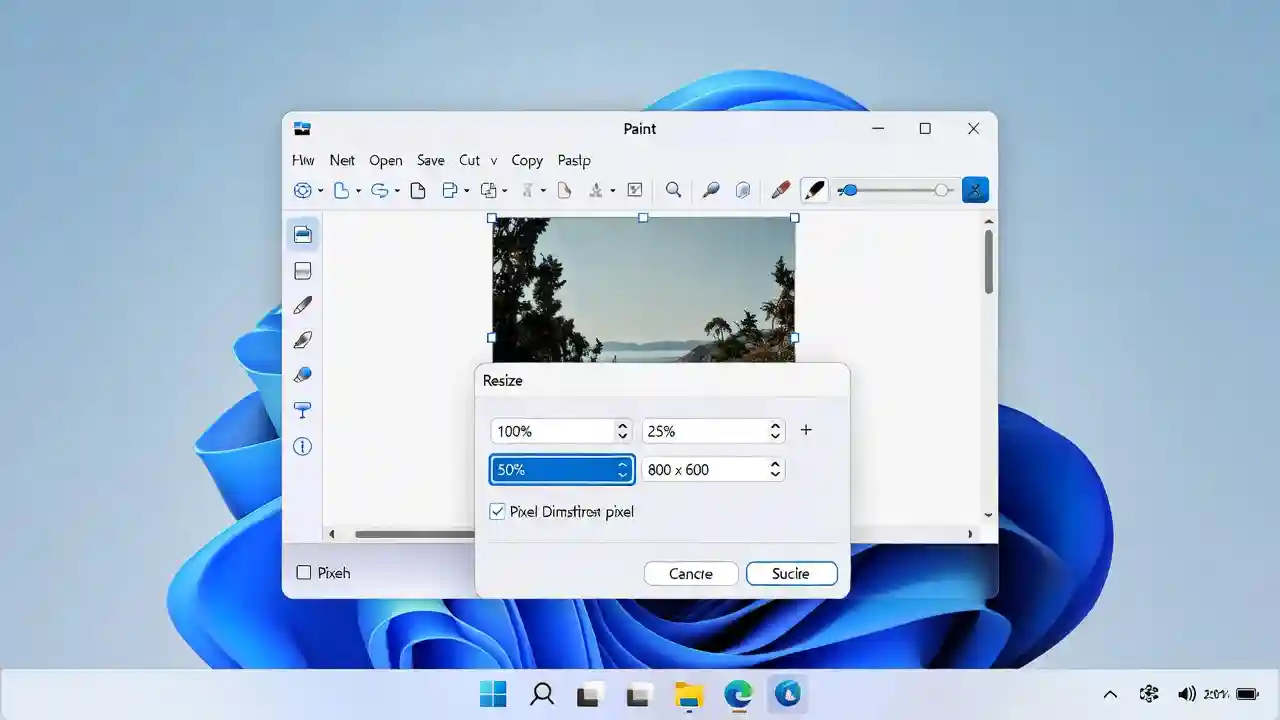
Task: Click the Sucire button
Action: (791, 573)
